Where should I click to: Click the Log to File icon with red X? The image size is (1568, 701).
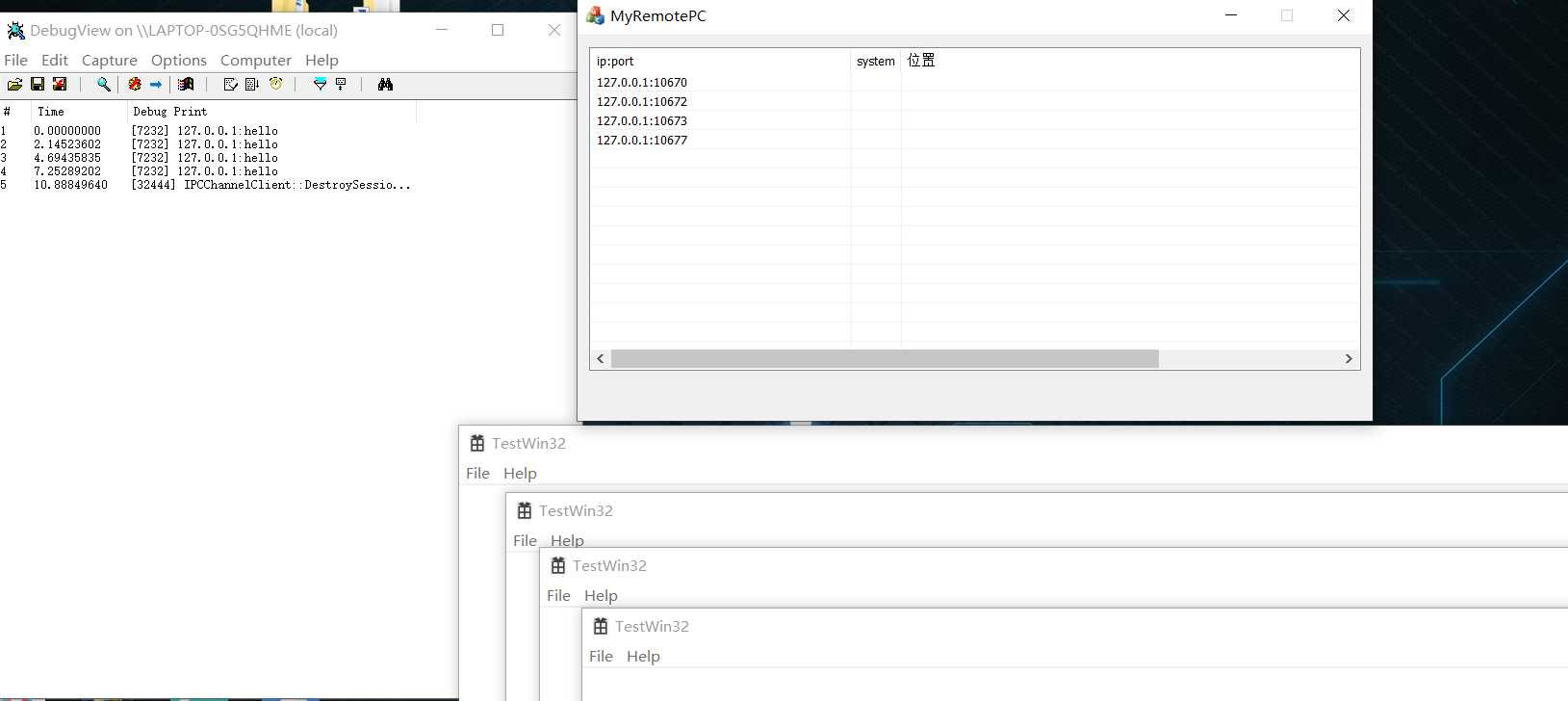pyautogui.click(x=60, y=85)
